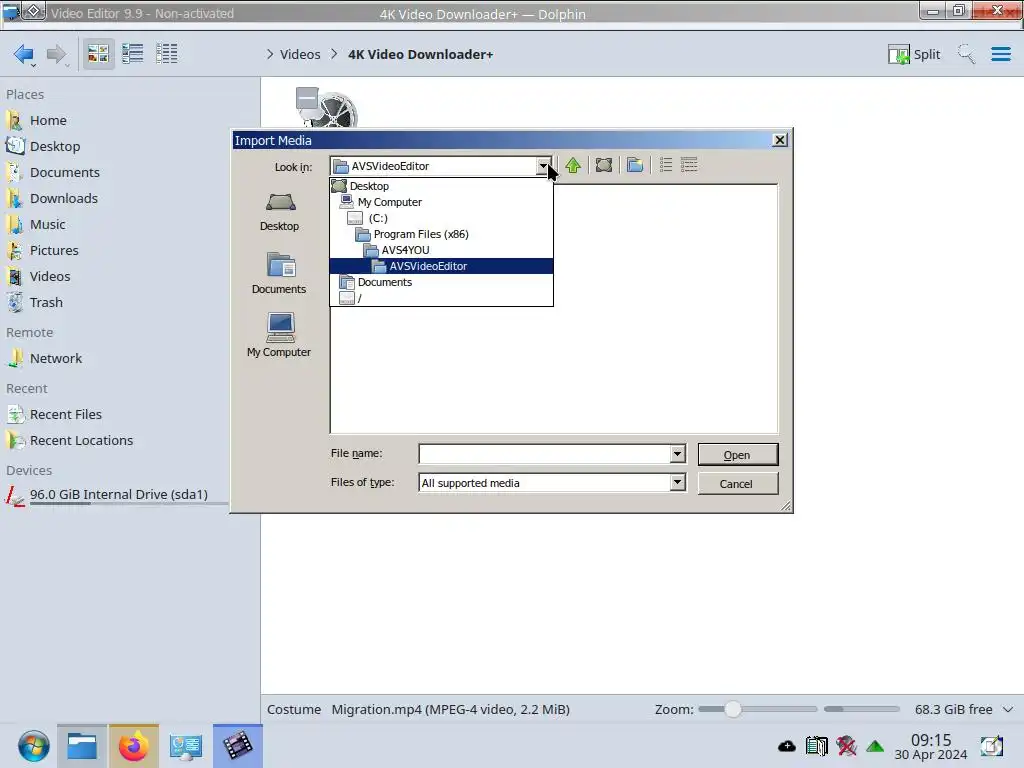
Task: Go forward in Dolphin navigation
Action: pos(57,54)
